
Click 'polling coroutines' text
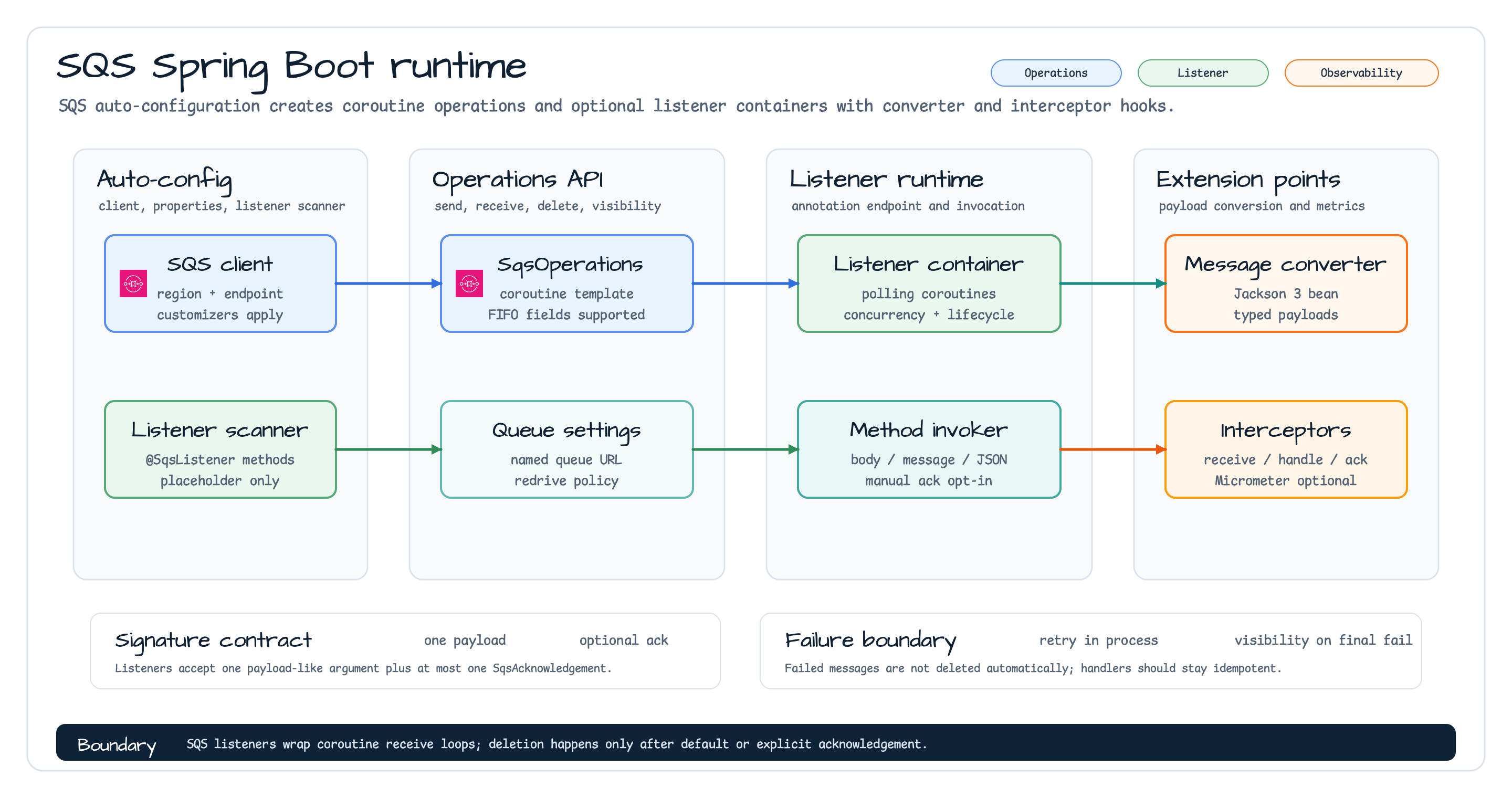coord(929,294)
